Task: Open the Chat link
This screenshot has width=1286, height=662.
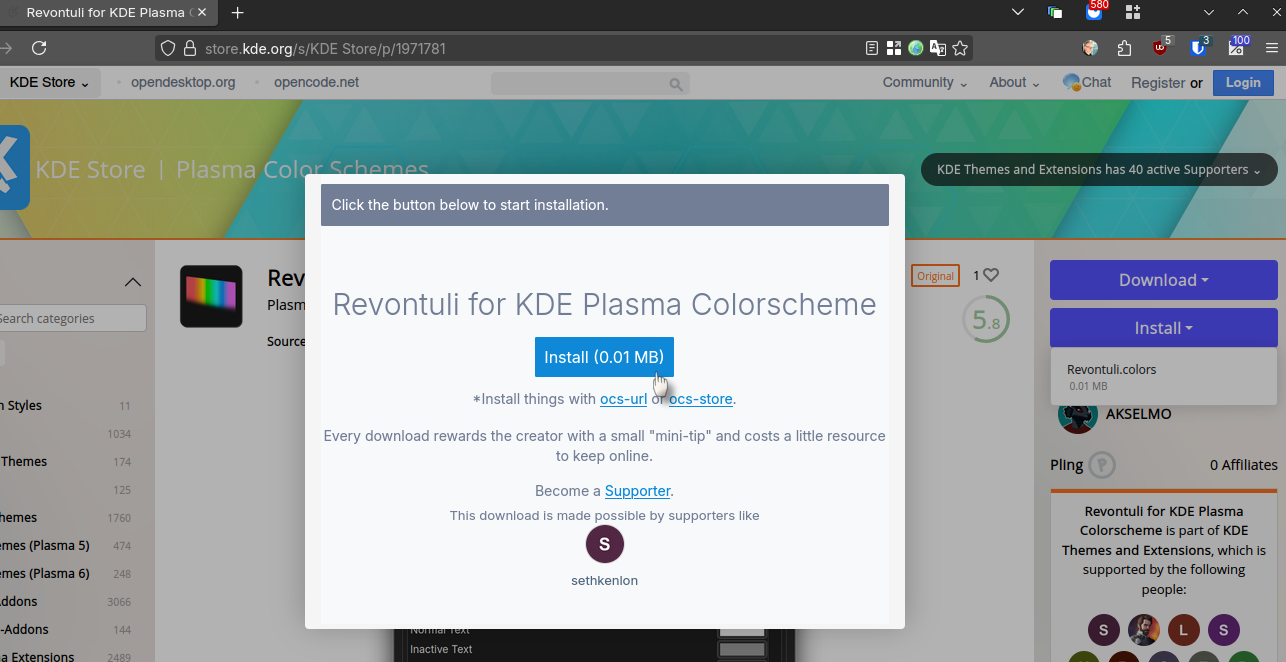Action: (1087, 83)
